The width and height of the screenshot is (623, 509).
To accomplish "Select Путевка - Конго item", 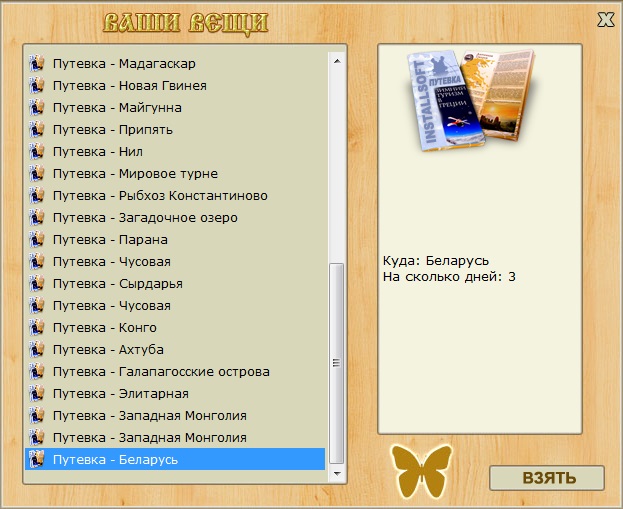I will pyautogui.click(x=175, y=327).
